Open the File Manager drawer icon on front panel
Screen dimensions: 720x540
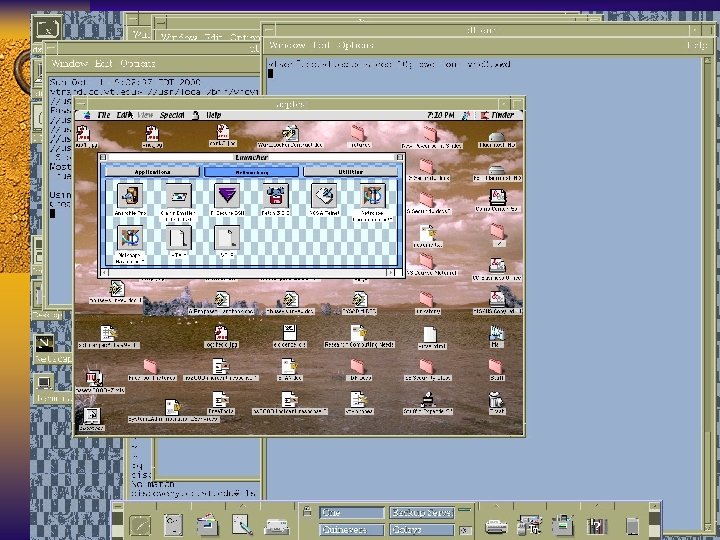(208, 525)
